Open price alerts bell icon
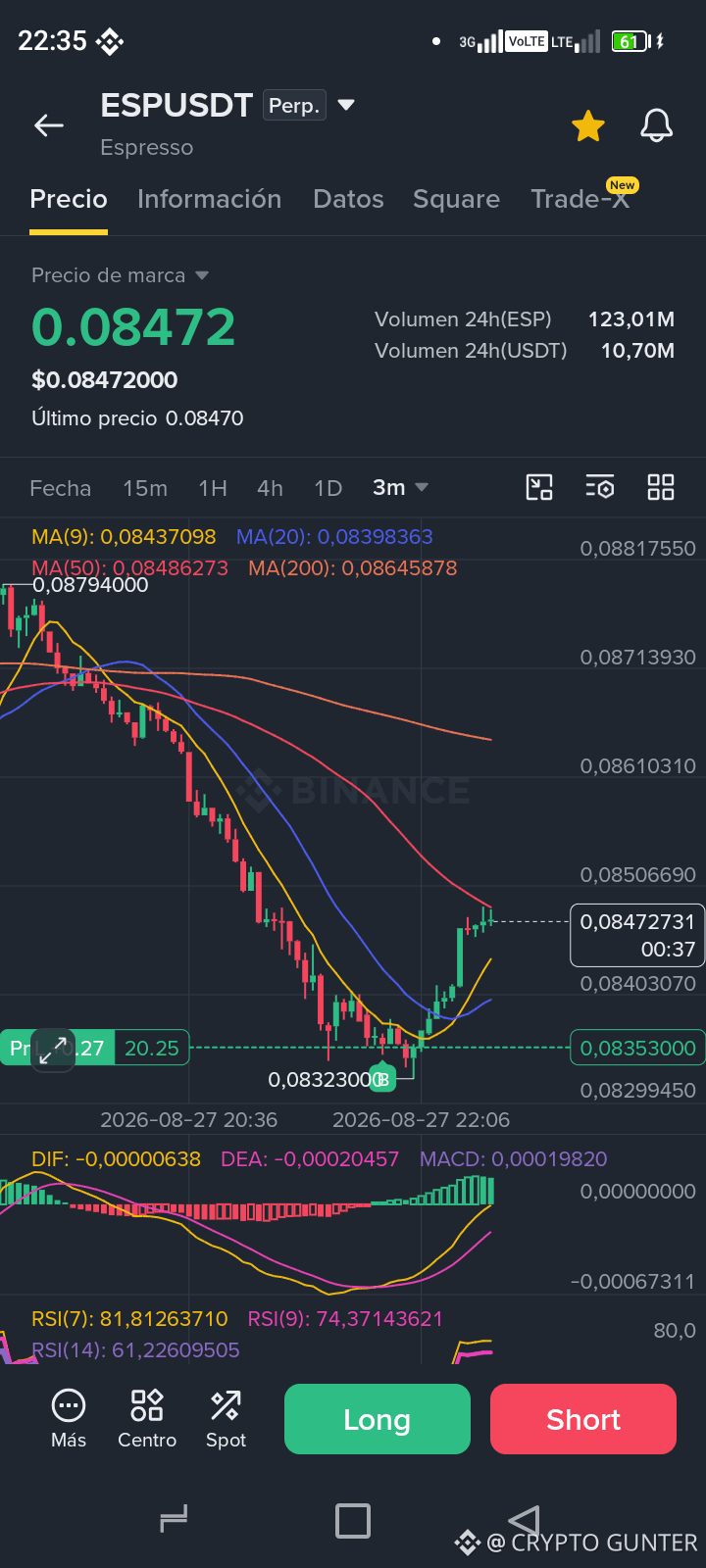 657,125
